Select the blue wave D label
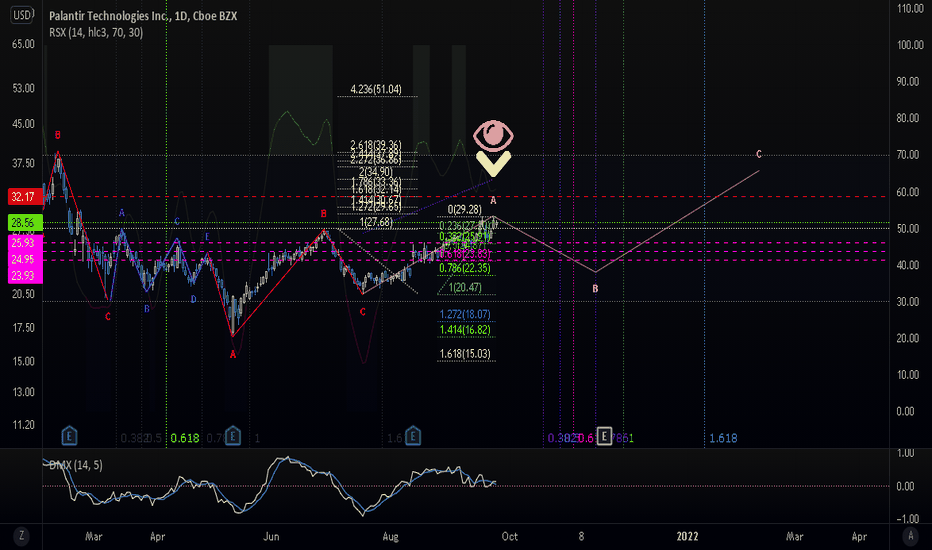The image size is (932, 550). click(x=193, y=299)
